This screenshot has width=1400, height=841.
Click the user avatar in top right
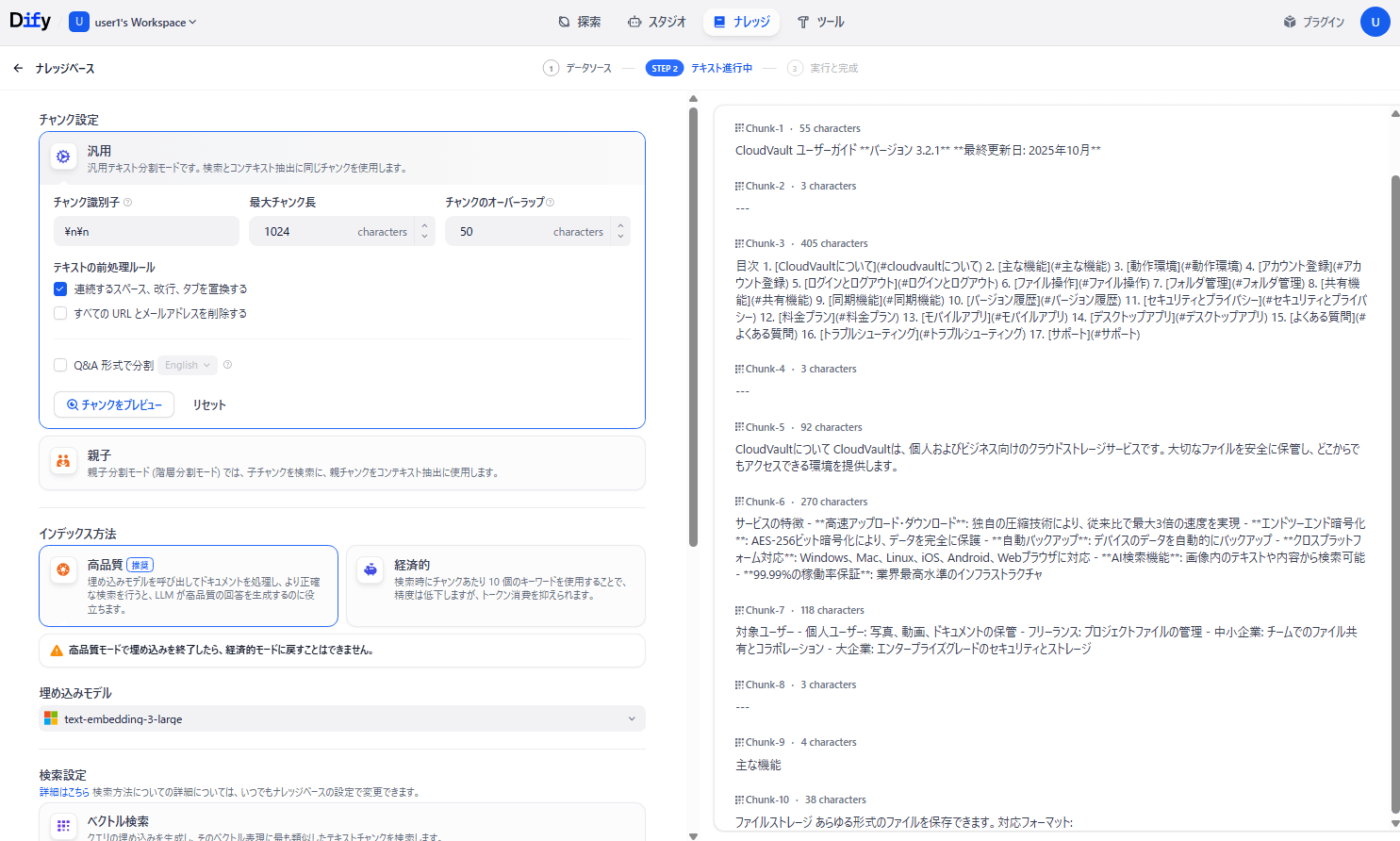(x=1375, y=22)
